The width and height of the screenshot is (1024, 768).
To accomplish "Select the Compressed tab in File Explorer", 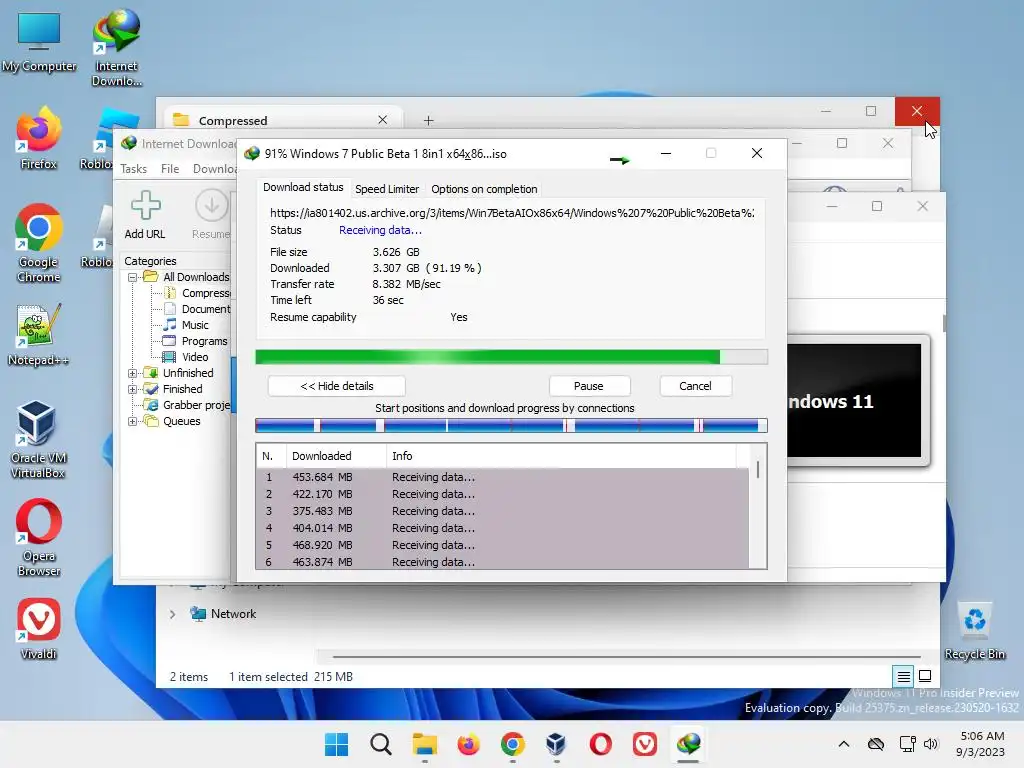I will 282,120.
